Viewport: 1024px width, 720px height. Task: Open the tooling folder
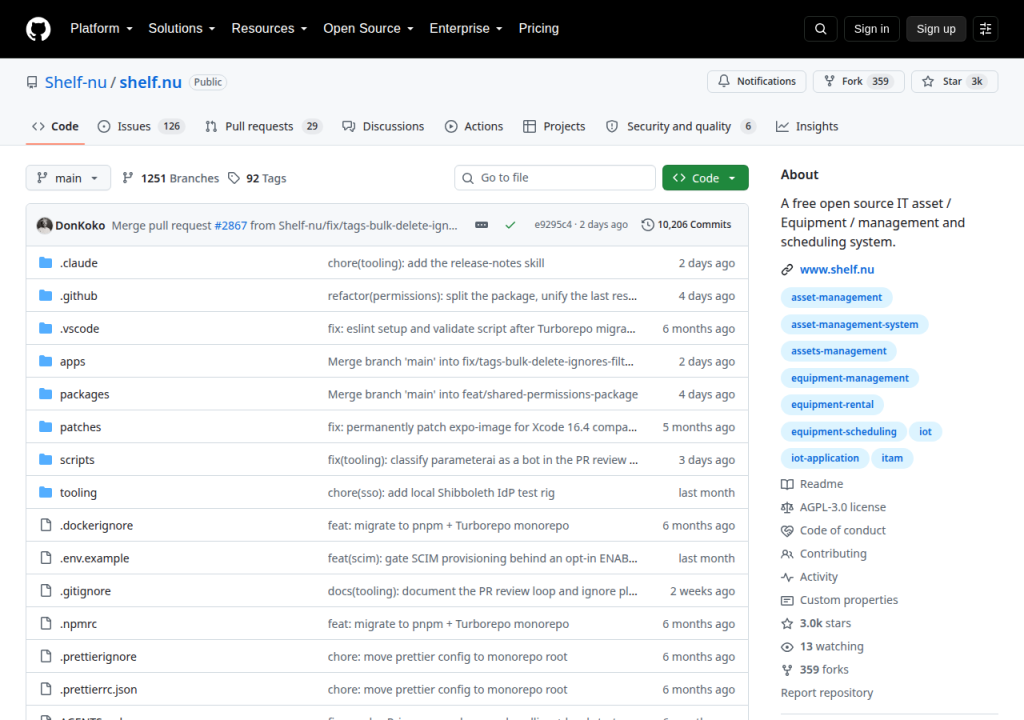pos(78,493)
